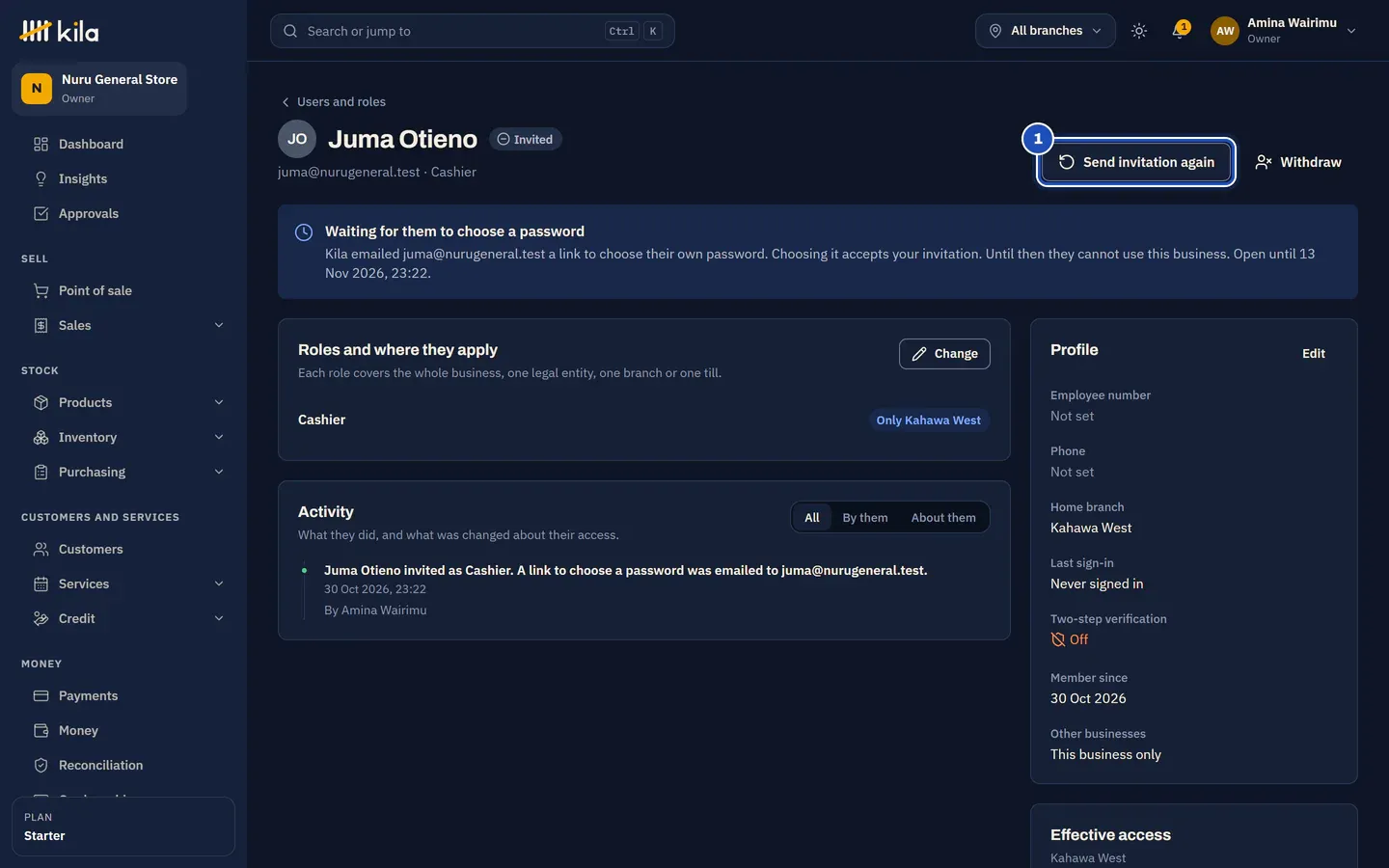The height and width of the screenshot is (868, 1389).
Task: Filter activity to About them
Action: pos(943,518)
